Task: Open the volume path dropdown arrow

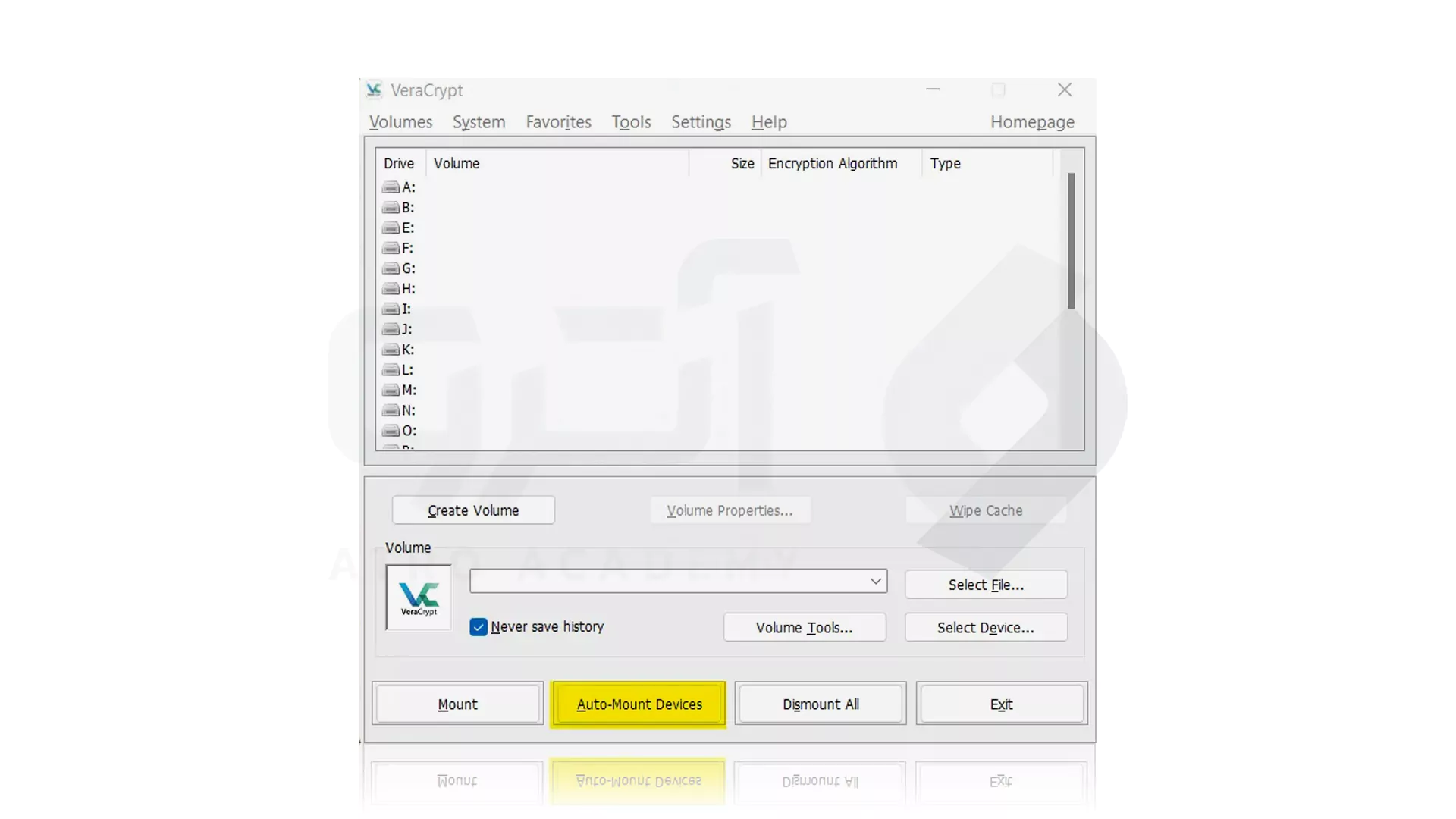Action: coord(876,582)
